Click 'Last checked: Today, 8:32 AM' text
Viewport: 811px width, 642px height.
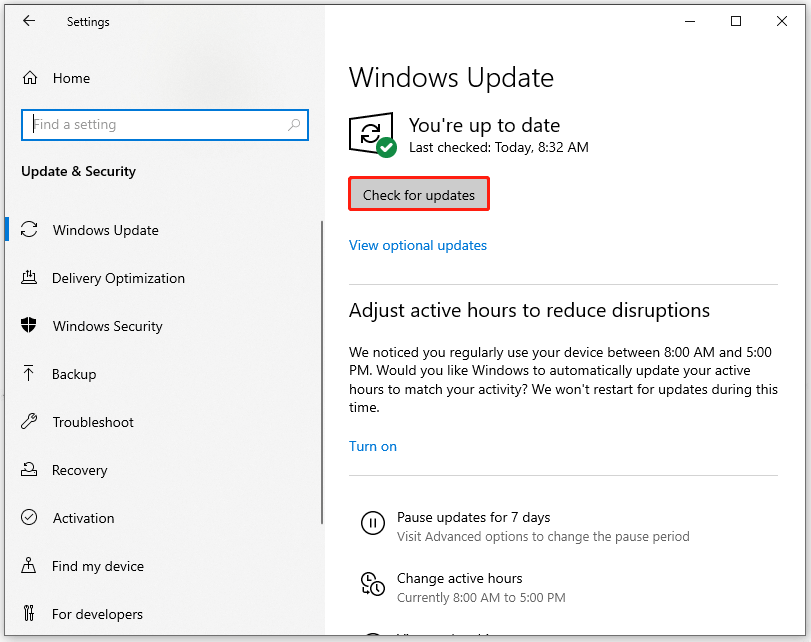(x=499, y=147)
